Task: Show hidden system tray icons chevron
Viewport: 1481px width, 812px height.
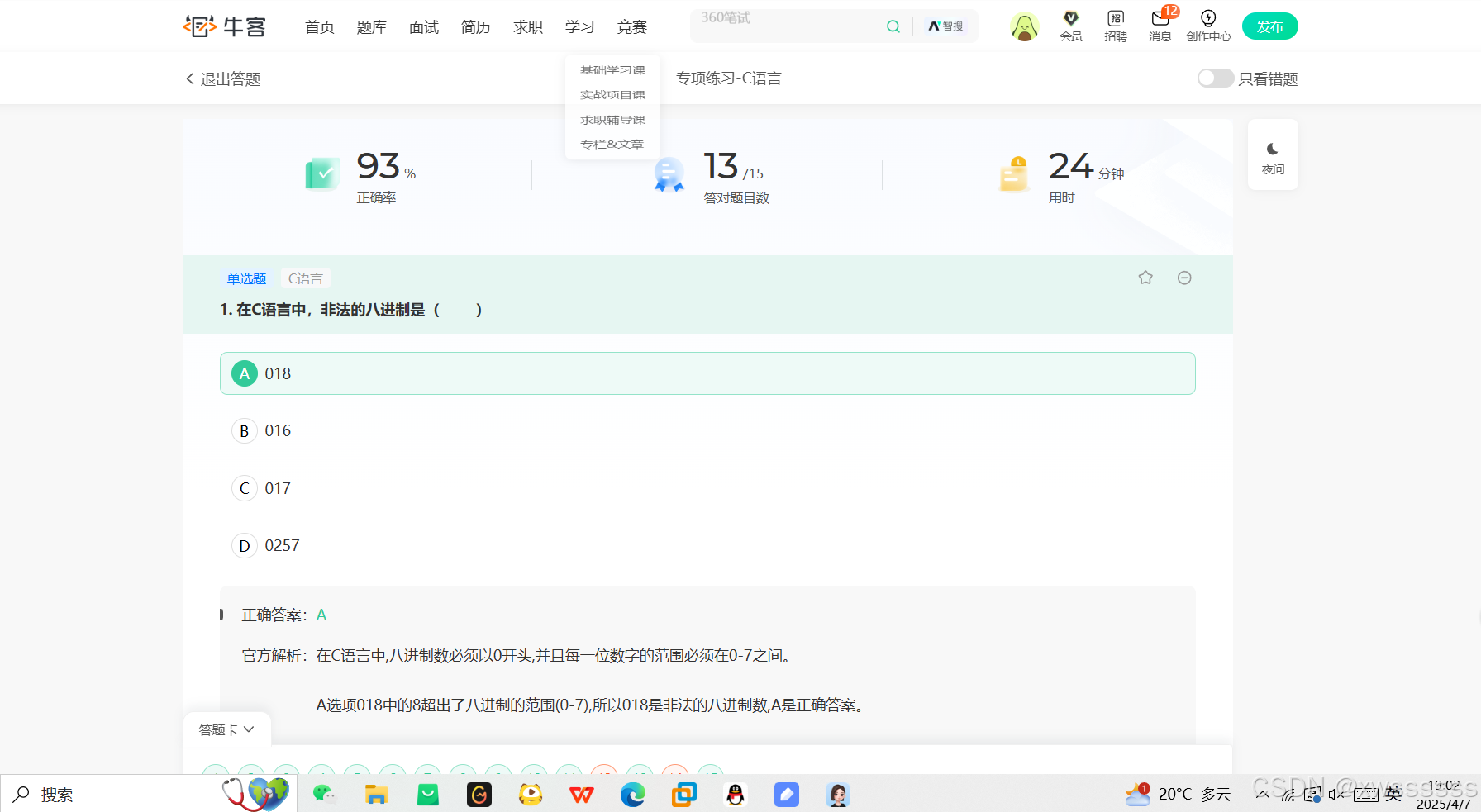Action: pos(1262,794)
